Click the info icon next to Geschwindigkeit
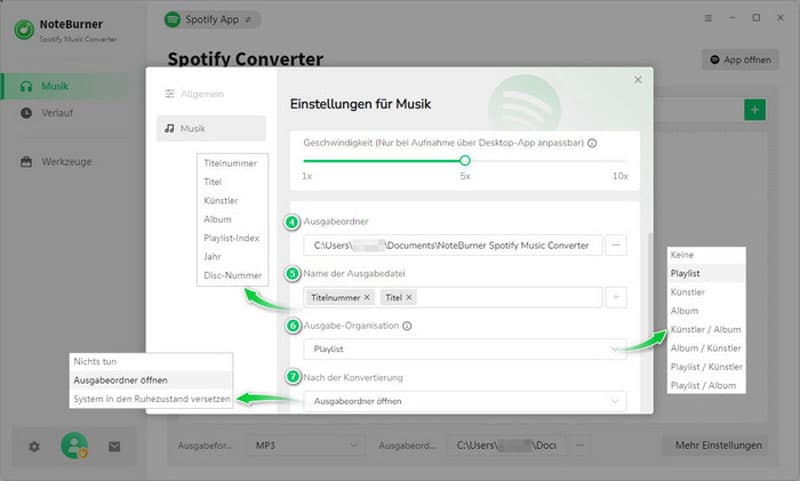The image size is (800, 481). 592,143
